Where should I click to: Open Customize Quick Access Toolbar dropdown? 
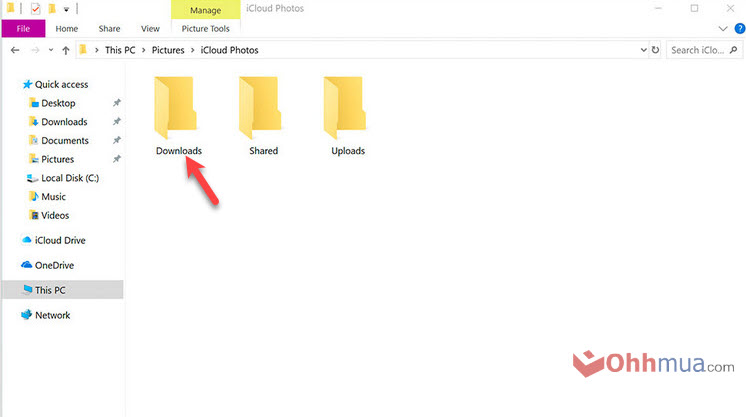tap(66, 9)
